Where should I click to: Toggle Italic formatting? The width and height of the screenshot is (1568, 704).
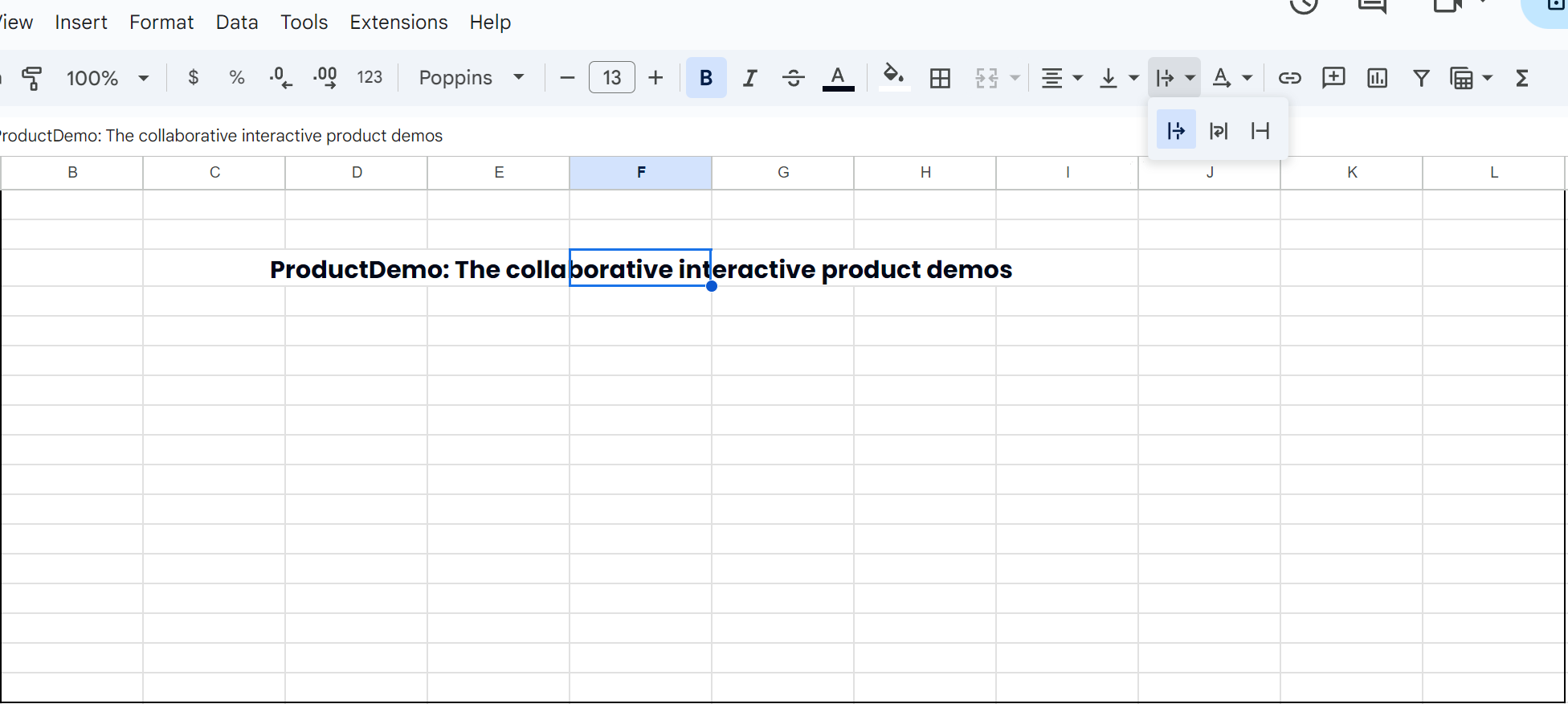pyautogui.click(x=749, y=78)
